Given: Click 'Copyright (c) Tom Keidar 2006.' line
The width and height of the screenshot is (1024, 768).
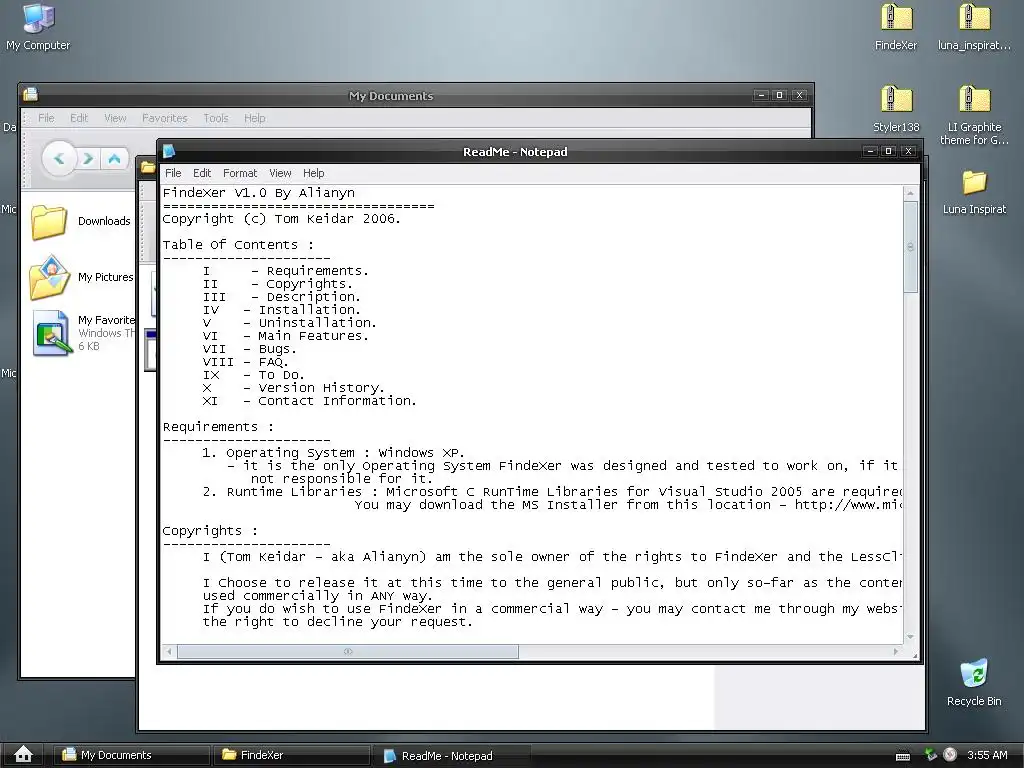Looking at the screenshot, I should (281, 219).
